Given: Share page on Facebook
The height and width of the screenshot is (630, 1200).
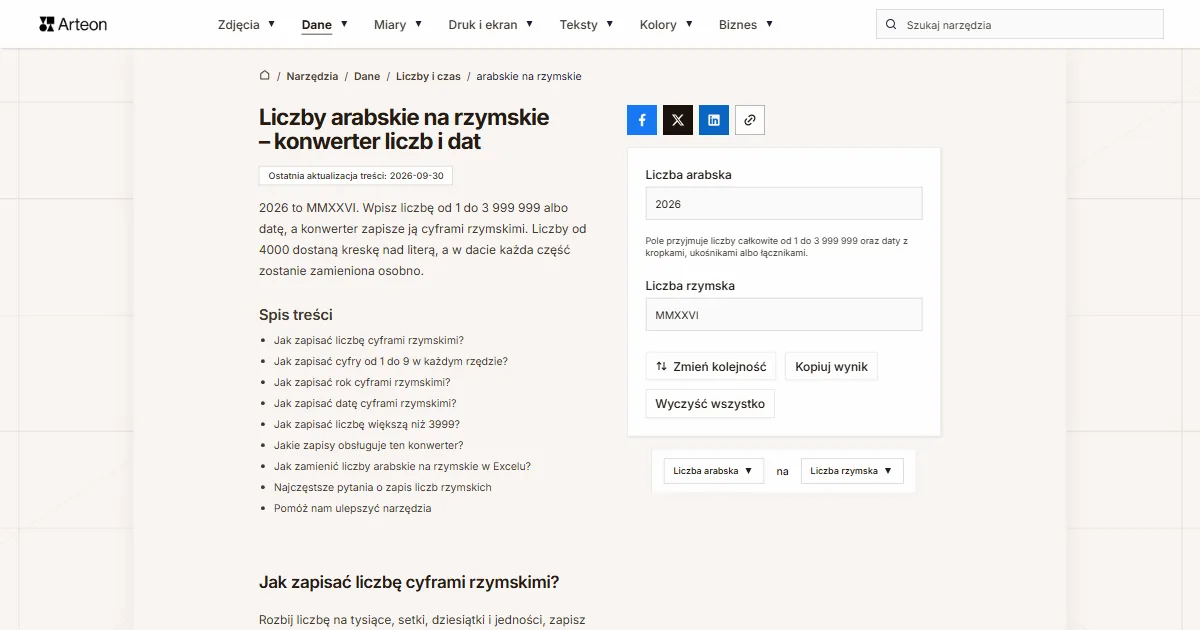Looking at the screenshot, I should [x=642, y=120].
